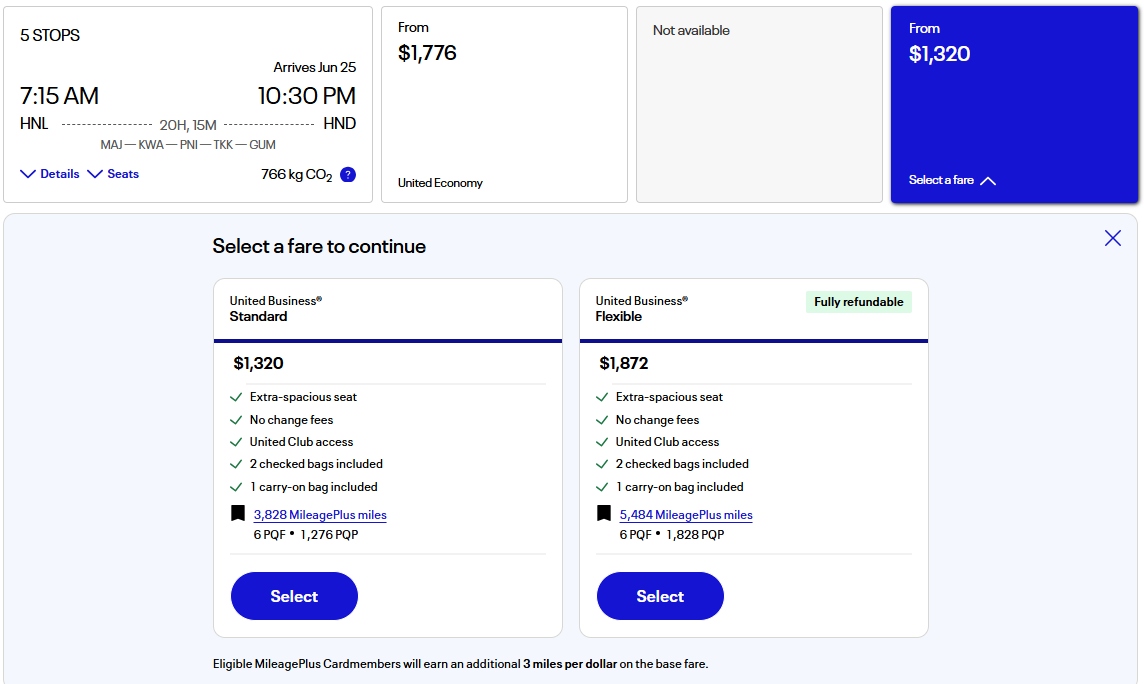Click Extra-spacious seat in the Flexible fare

(669, 397)
